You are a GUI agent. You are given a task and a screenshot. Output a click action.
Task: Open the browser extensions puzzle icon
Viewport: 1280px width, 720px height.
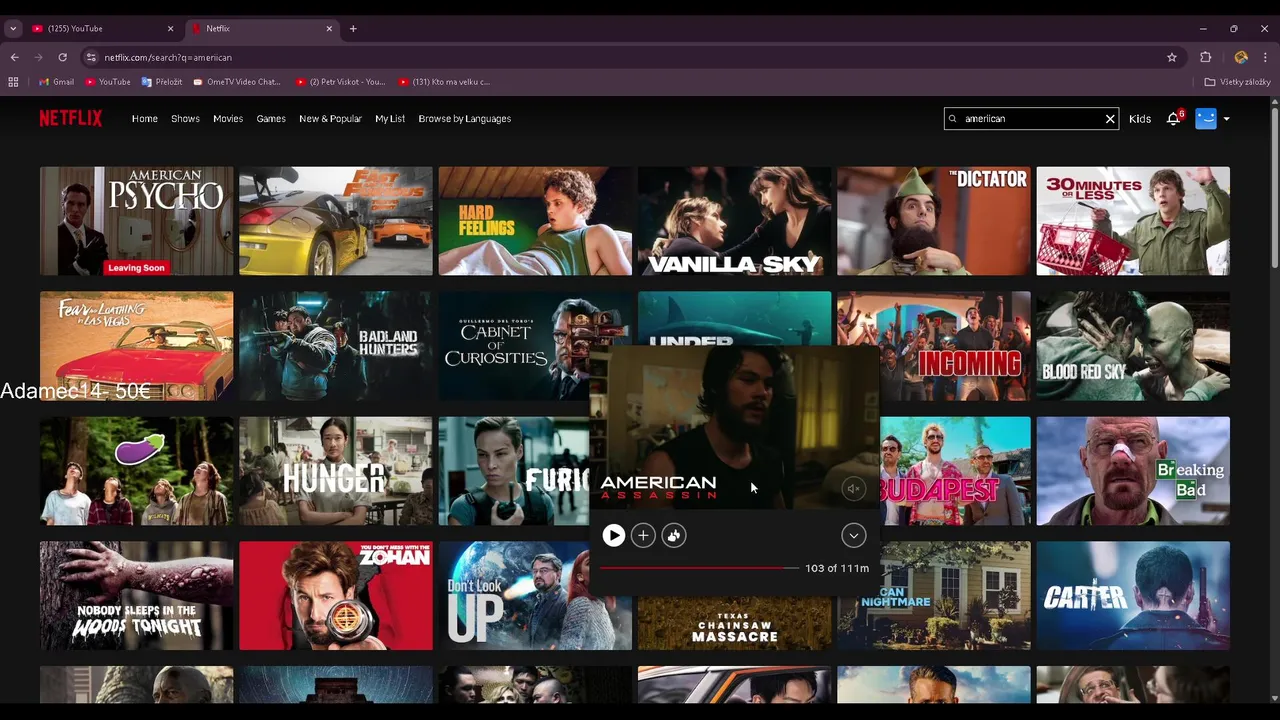[1205, 57]
